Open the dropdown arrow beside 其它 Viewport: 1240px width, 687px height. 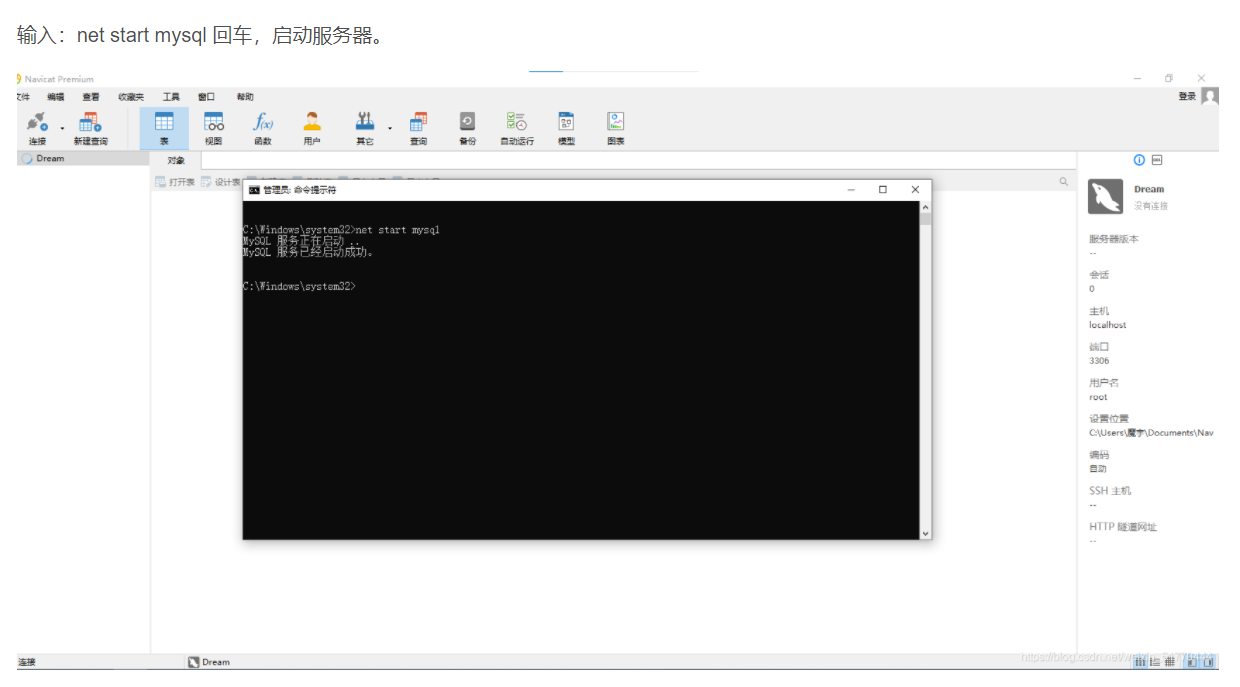point(390,128)
